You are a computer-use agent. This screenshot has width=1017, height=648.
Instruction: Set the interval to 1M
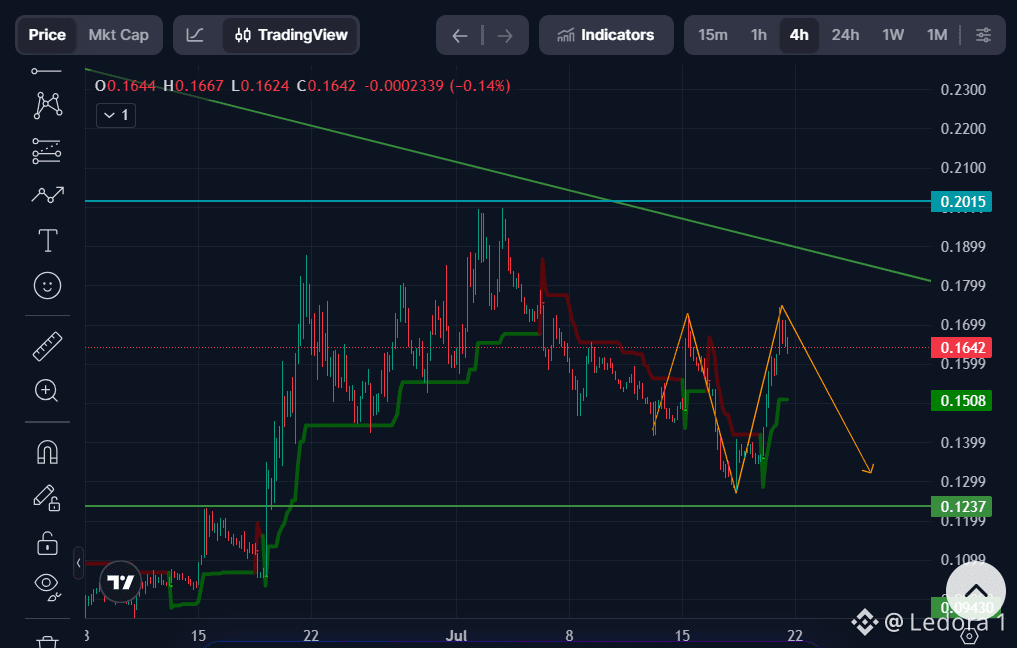pyautogui.click(x=937, y=35)
